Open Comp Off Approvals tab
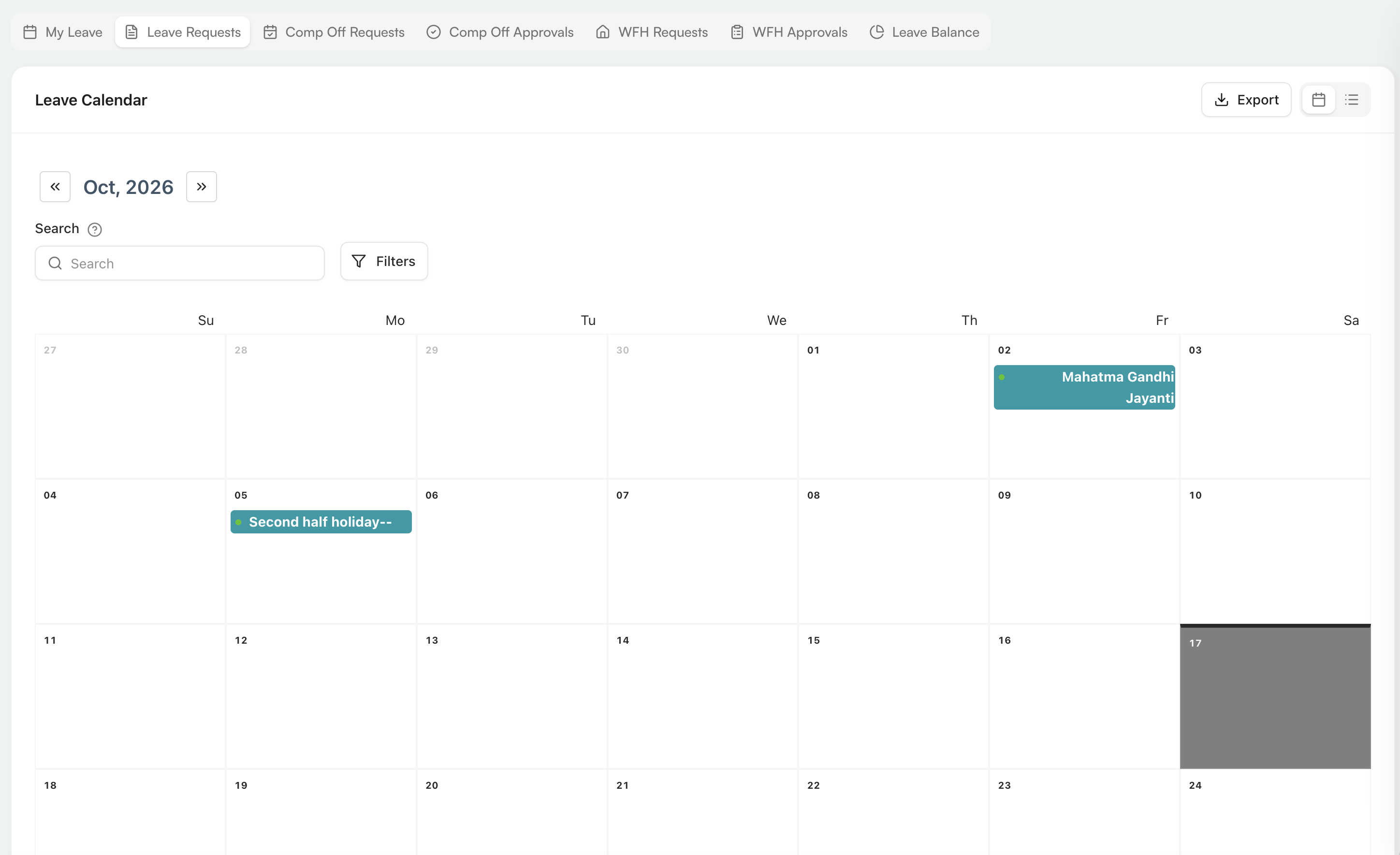This screenshot has width=1400, height=855. [500, 32]
